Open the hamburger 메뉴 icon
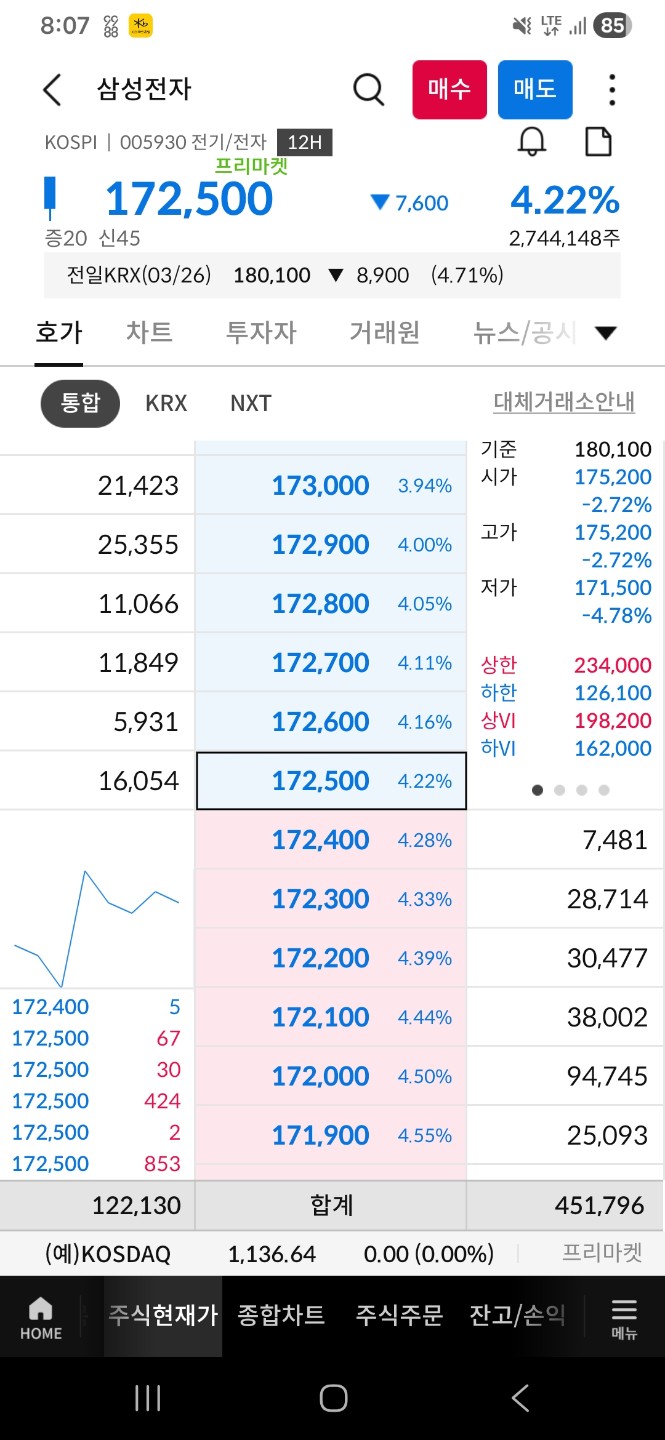 coord(624,1318)
